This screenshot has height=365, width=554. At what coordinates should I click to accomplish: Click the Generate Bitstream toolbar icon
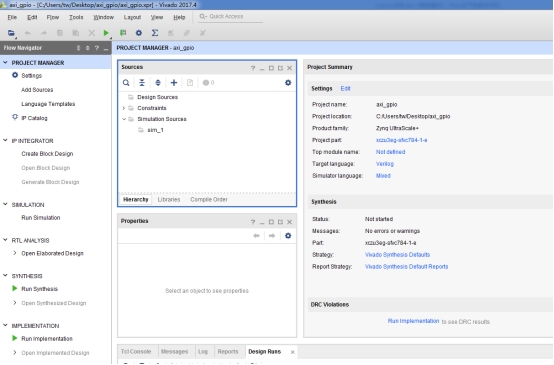[123, 33]
